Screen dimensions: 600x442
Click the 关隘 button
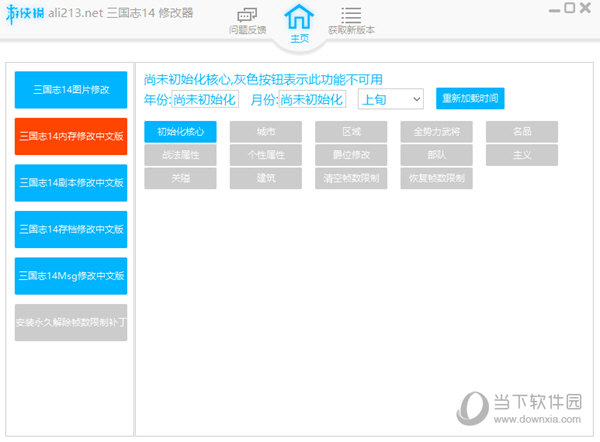(x=180, y=178)
